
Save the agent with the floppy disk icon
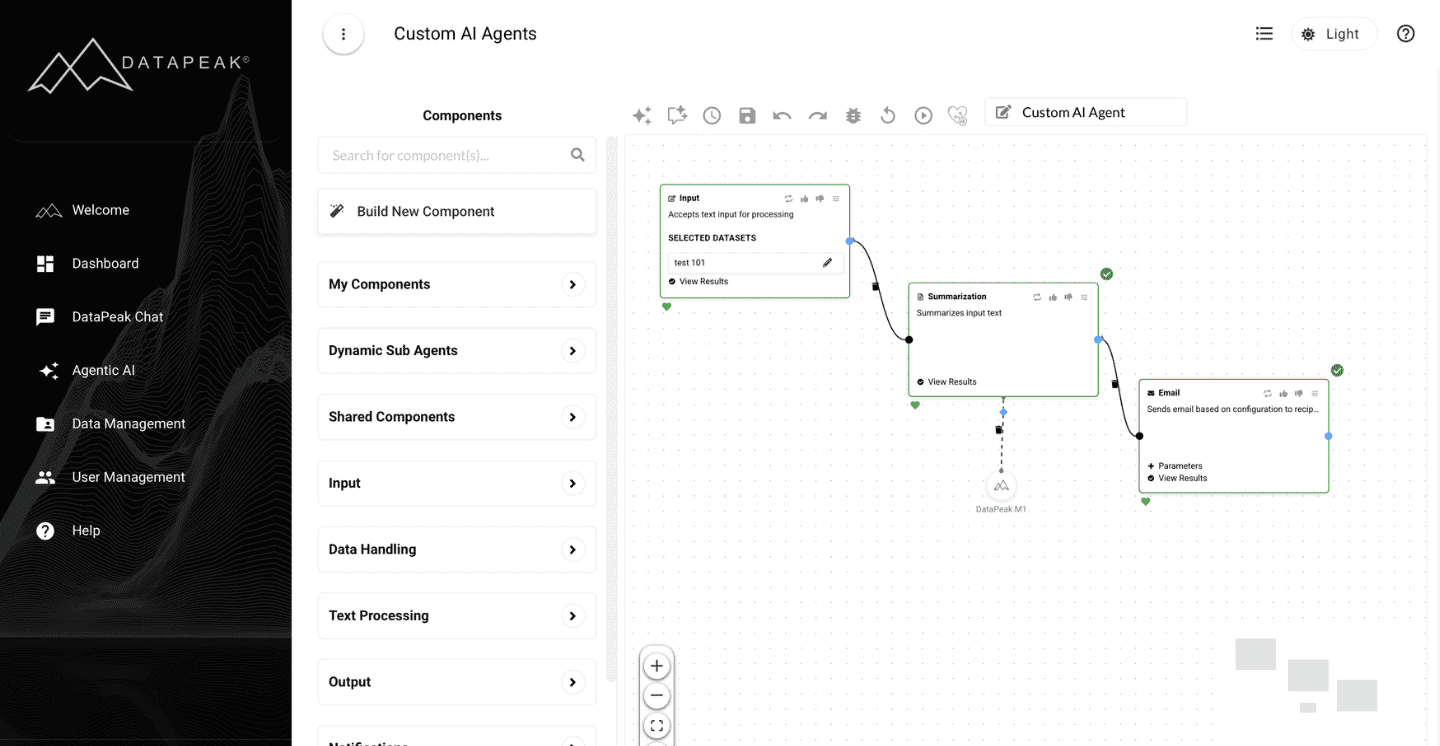[747, 116]
